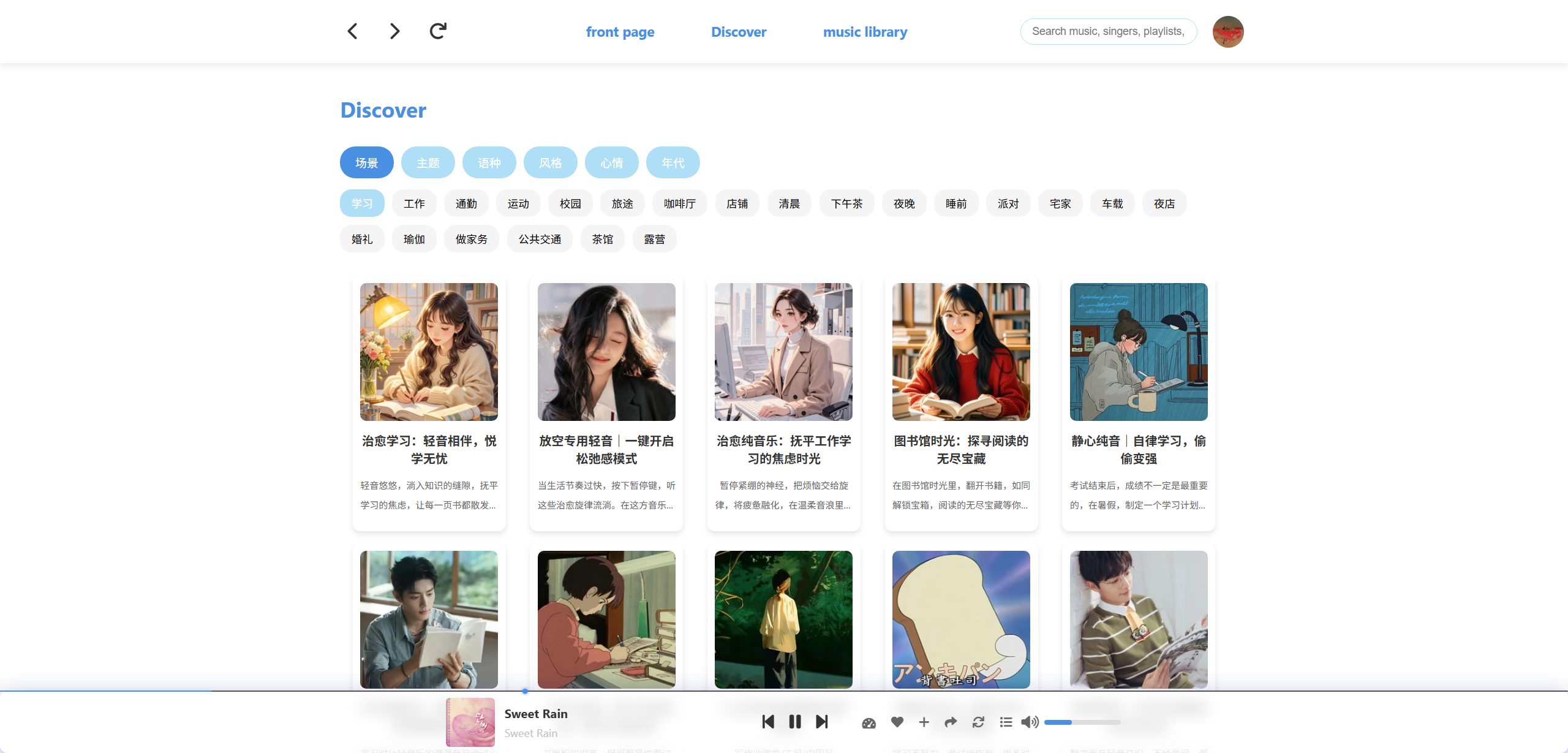
Task: Select the 心情 category filter
Action: pos(612,162)
